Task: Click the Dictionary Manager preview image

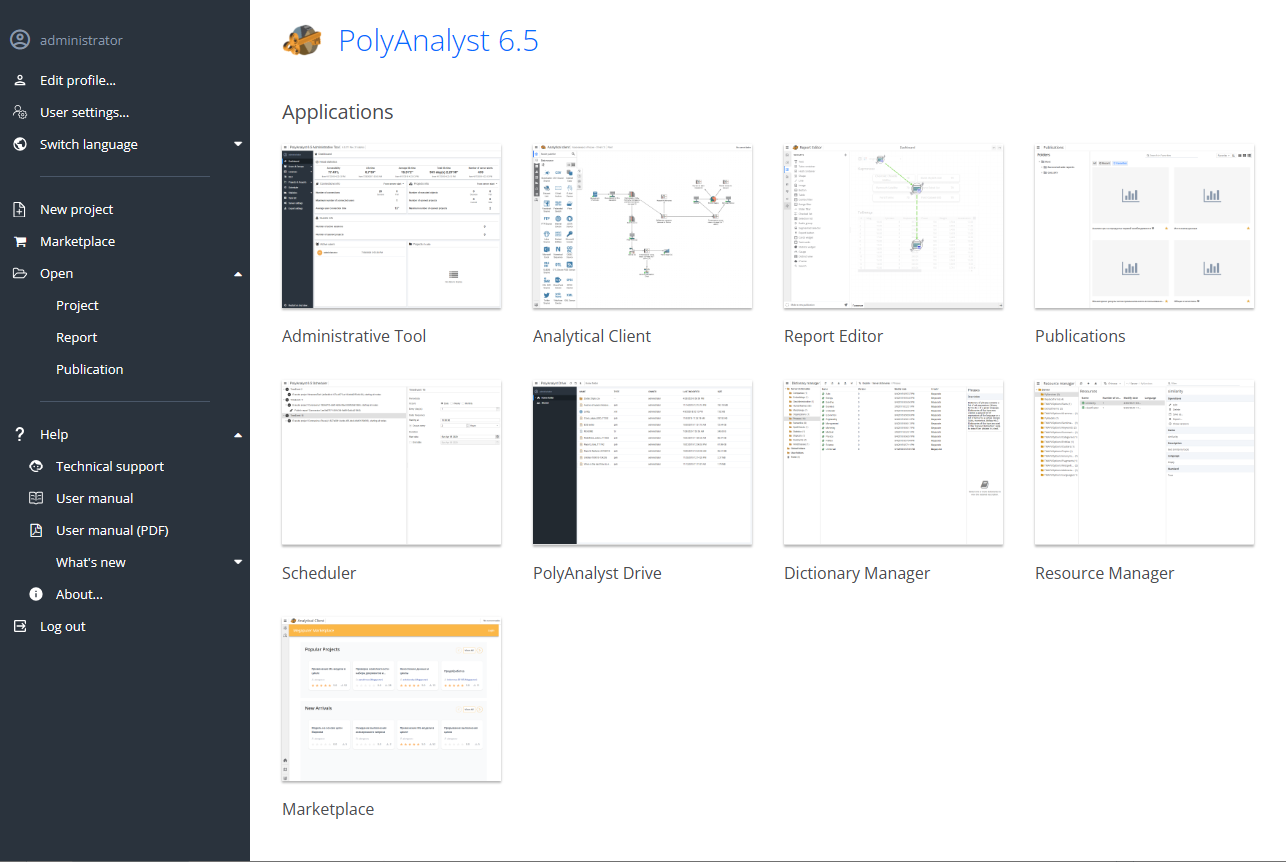Action: click(893, 462)
